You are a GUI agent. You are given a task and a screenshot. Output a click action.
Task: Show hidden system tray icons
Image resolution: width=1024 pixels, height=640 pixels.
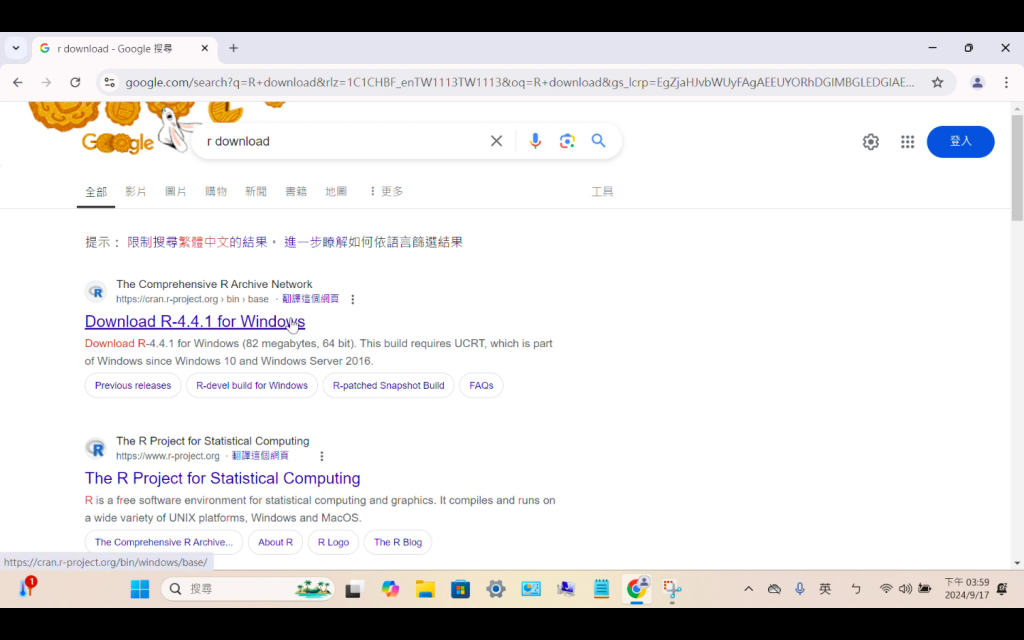pos(748,589)
